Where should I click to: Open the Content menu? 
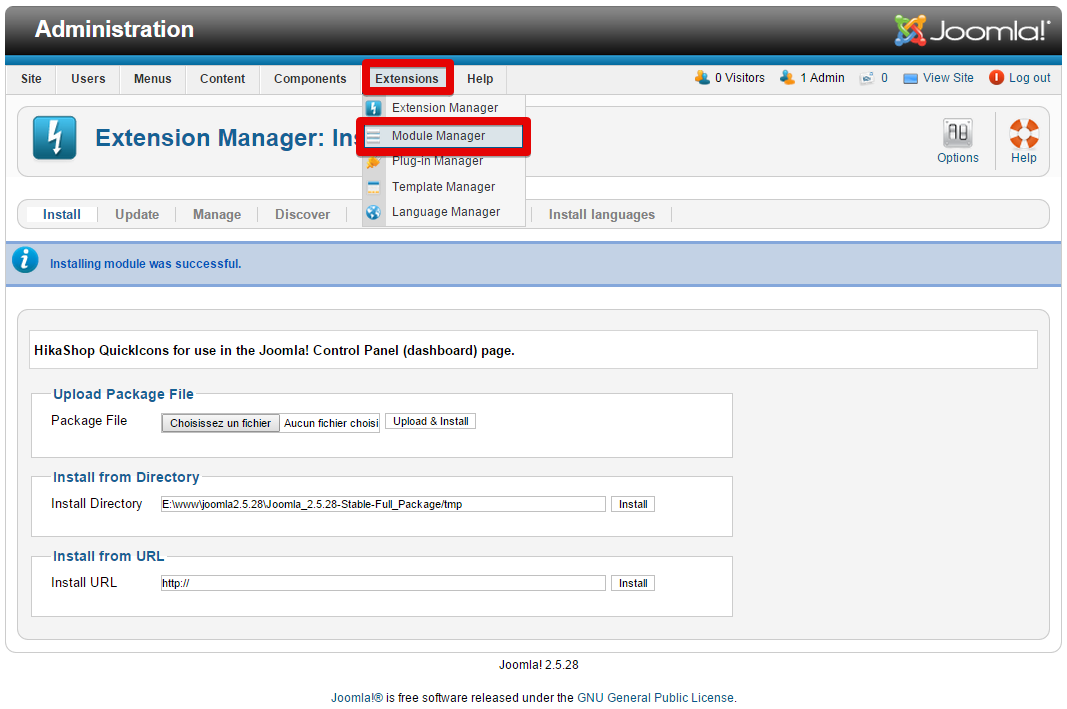(x=223, y=79)
